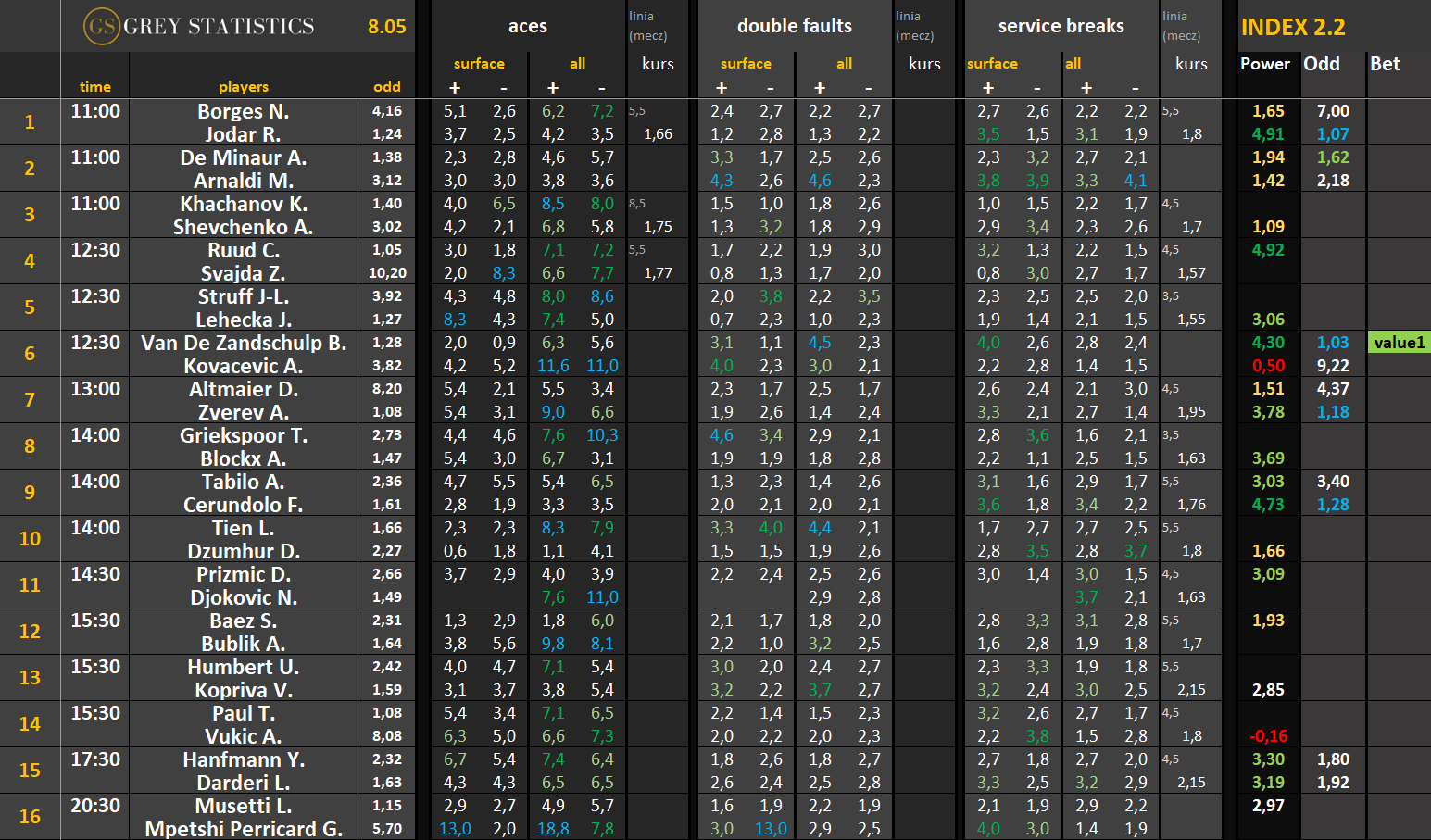This screenshot has height=840, width=1431.
Task: Click the 13:00 match time
Action: coord(95,389)
